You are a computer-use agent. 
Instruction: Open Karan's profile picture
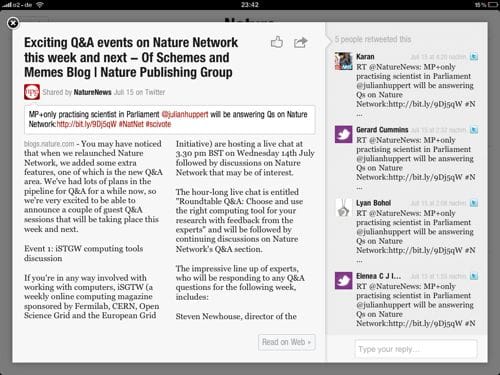point(343,61)
